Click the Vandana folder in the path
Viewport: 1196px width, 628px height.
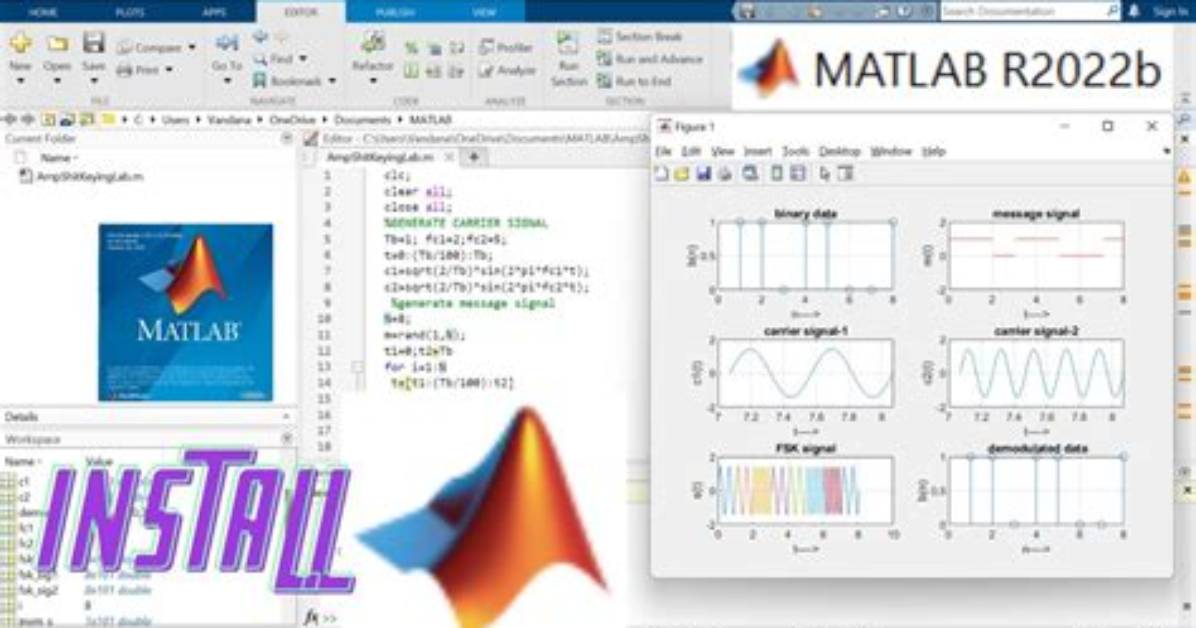point(229,120)
